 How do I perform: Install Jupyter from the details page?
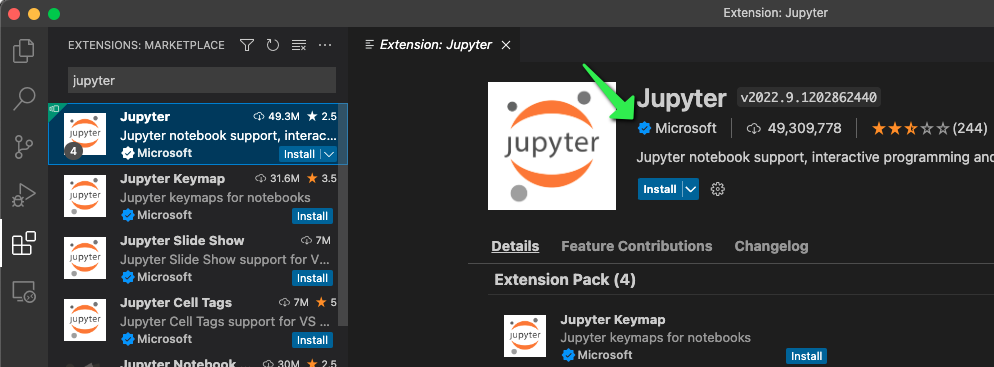pyautogui.click(x=660, y=189)
